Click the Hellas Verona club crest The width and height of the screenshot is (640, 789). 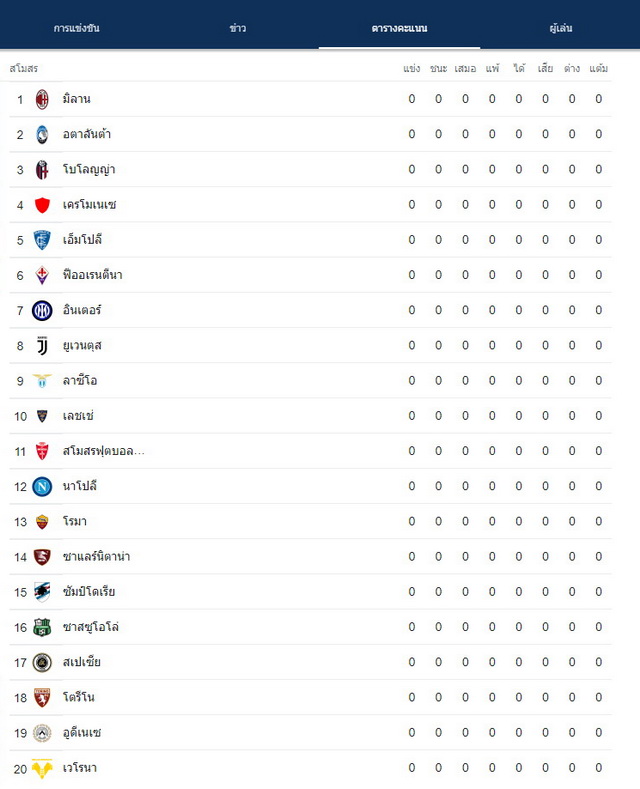tap(42, 768)
